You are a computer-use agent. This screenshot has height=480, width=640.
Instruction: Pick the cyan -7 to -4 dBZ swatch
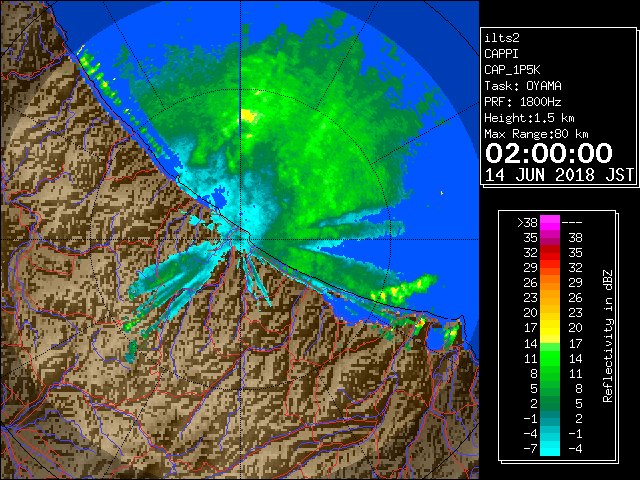pyautogui.click(x=550, y=448)
